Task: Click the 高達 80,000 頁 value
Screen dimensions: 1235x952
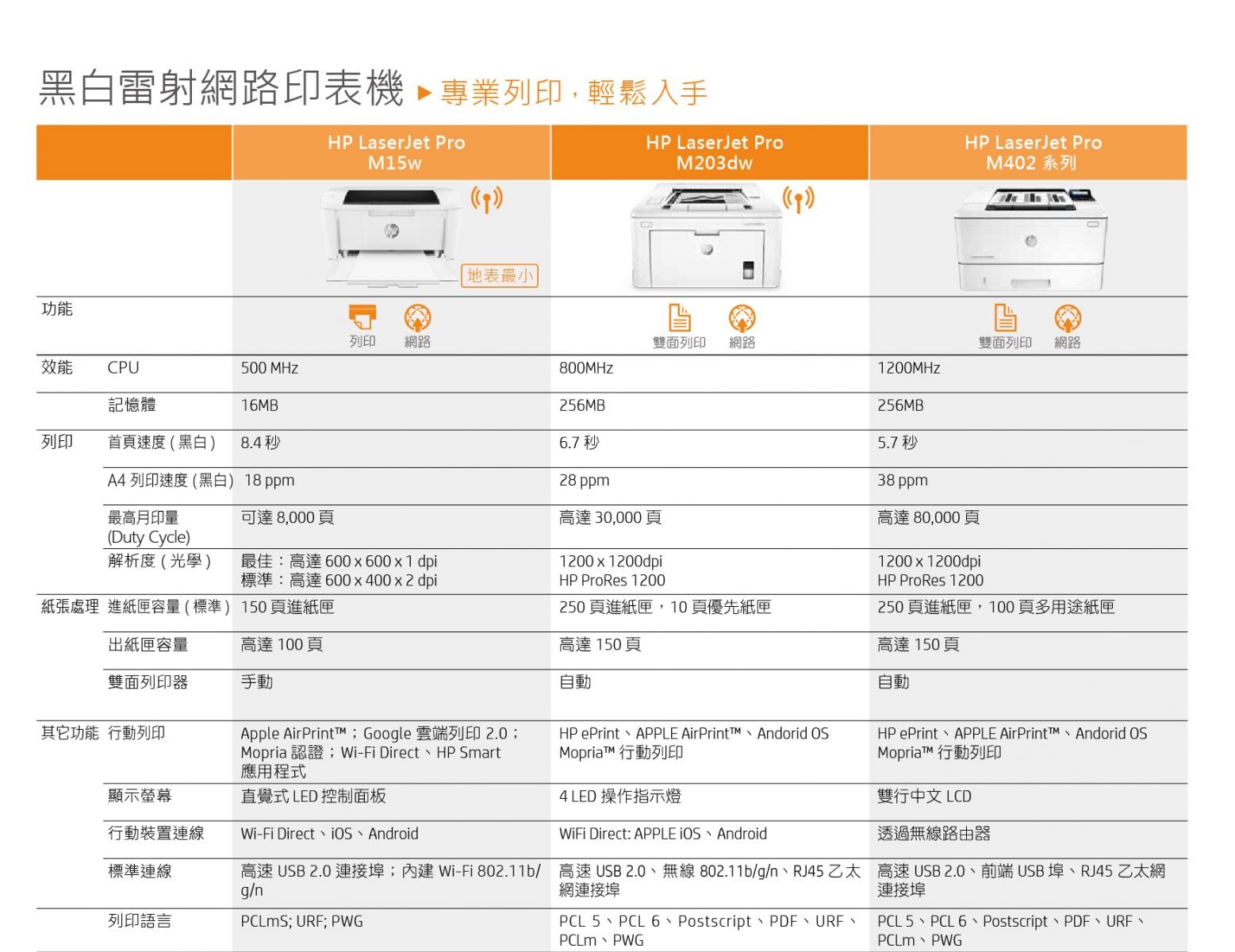Action: point(928,517)
